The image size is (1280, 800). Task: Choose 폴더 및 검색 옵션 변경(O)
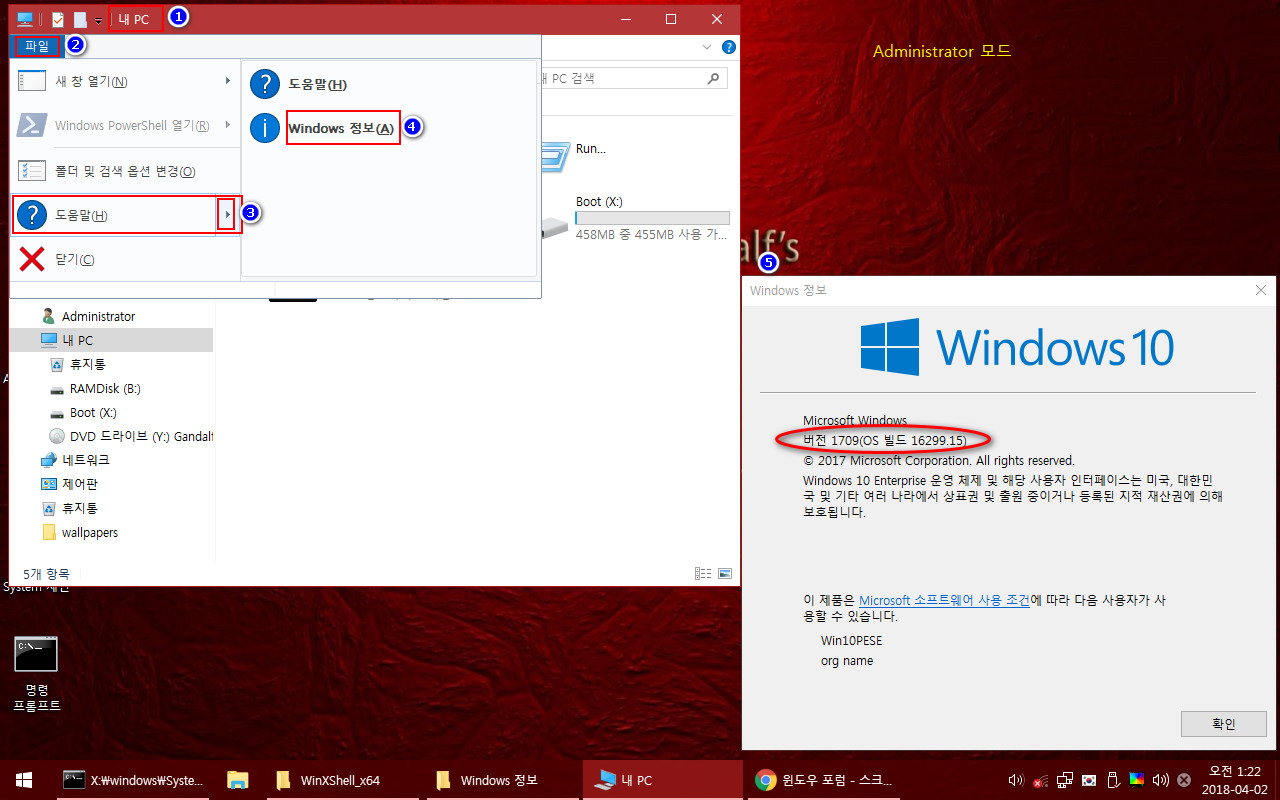point(125,171)
